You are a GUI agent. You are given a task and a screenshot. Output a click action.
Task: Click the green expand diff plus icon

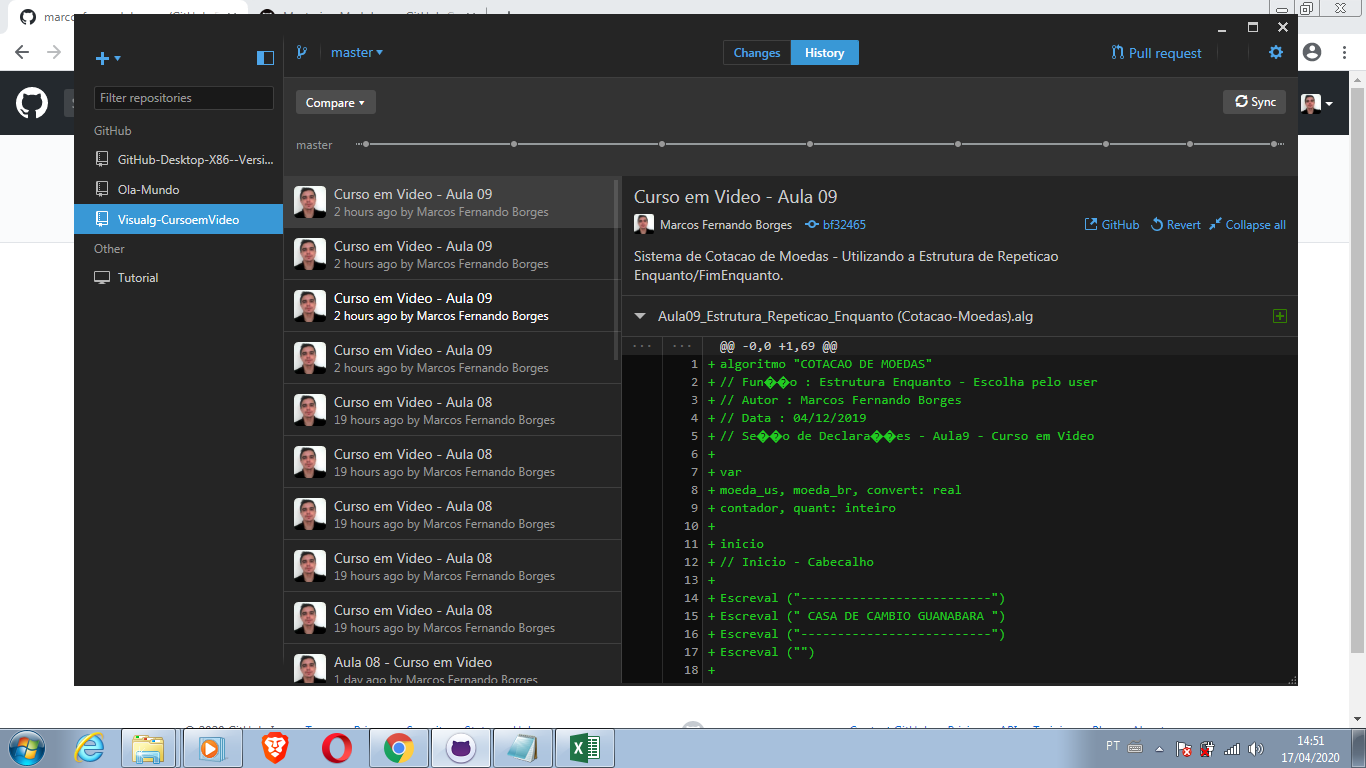click(x=1279, y=315)
